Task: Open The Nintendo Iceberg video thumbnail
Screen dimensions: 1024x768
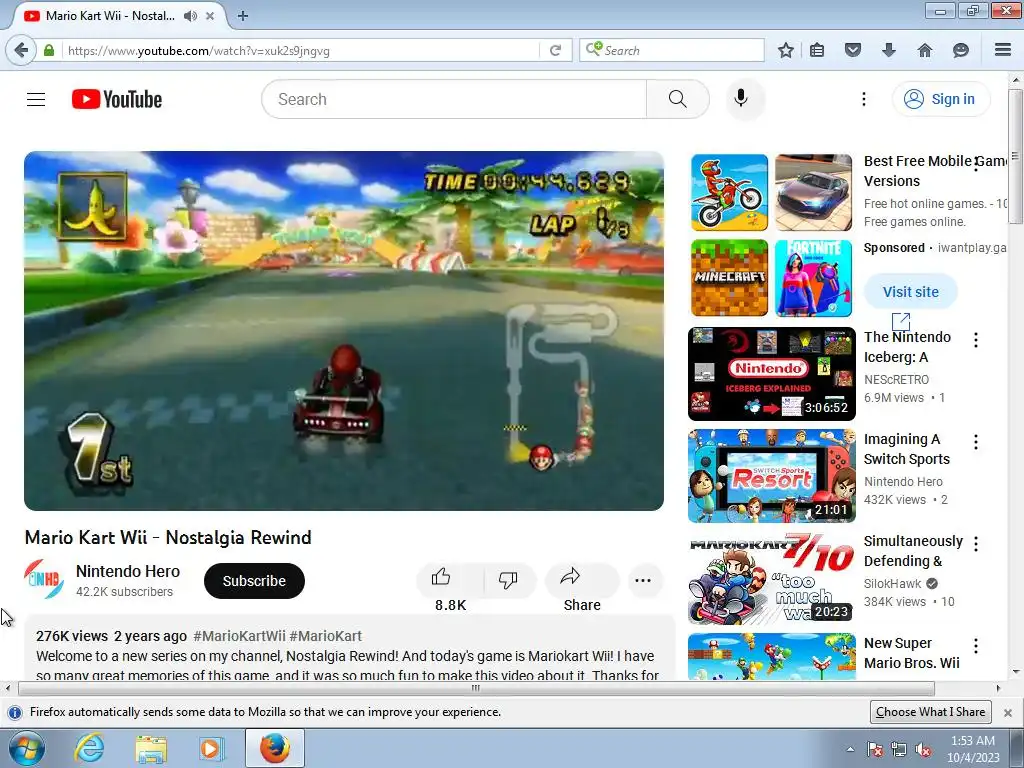Action: coord(772,374)
